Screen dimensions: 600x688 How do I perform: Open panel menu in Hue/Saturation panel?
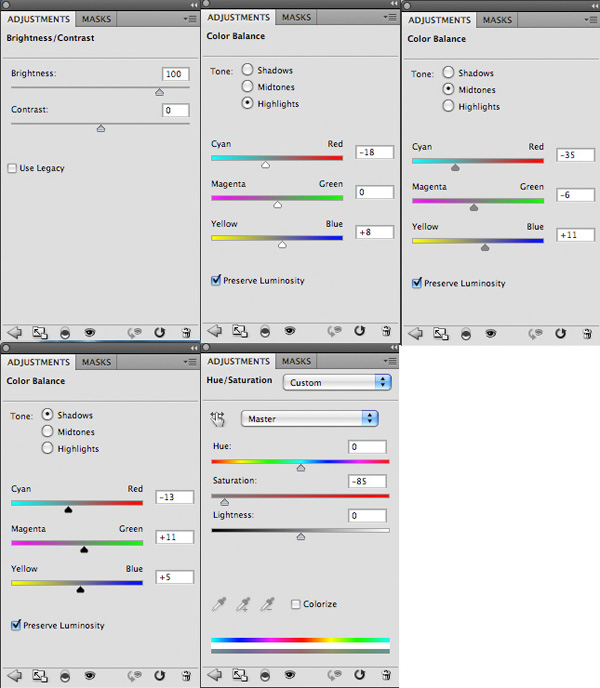click(390, 361)
